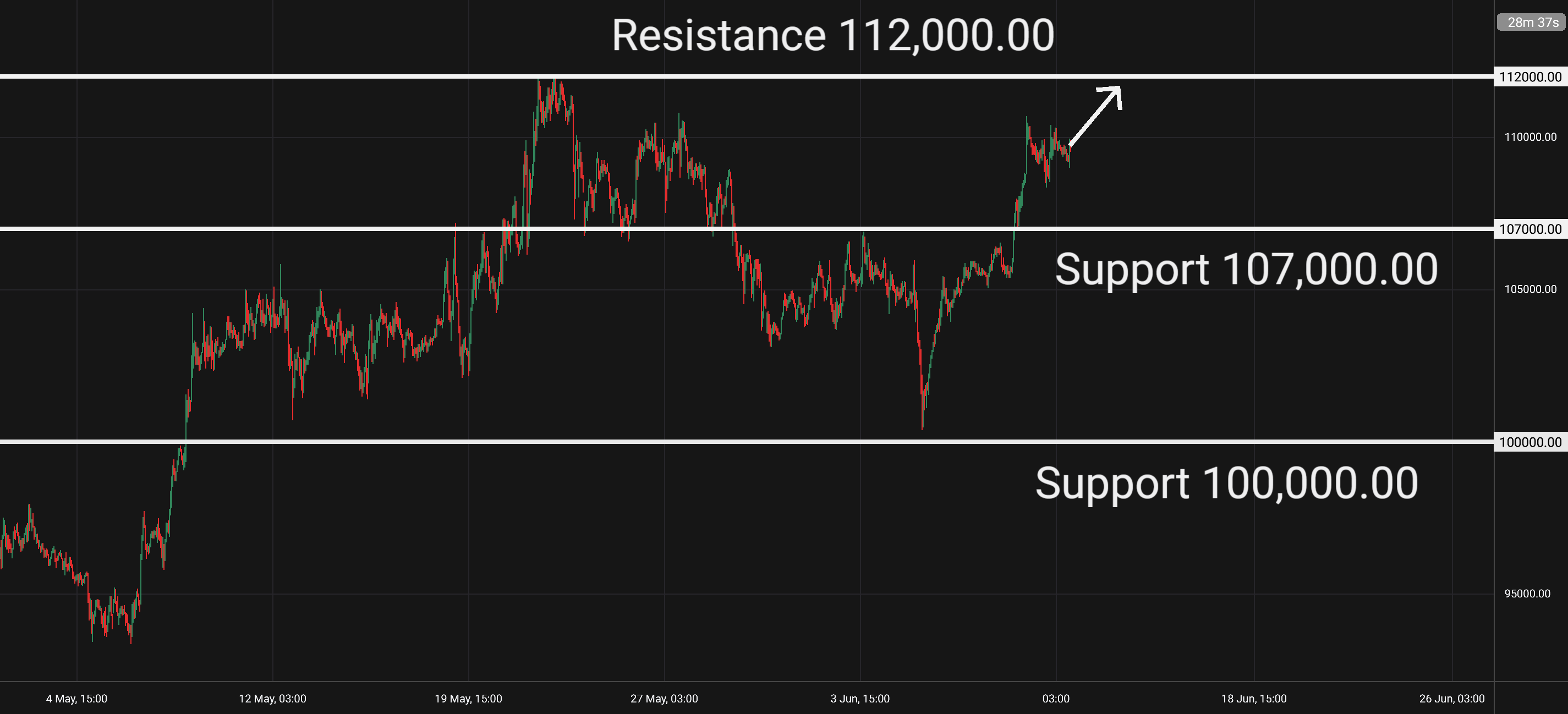The image size is (1568, 714).
Task: Click the 18 Jun, 15:00 time label
Action: pyautogui.click(x=1254, y=699)
